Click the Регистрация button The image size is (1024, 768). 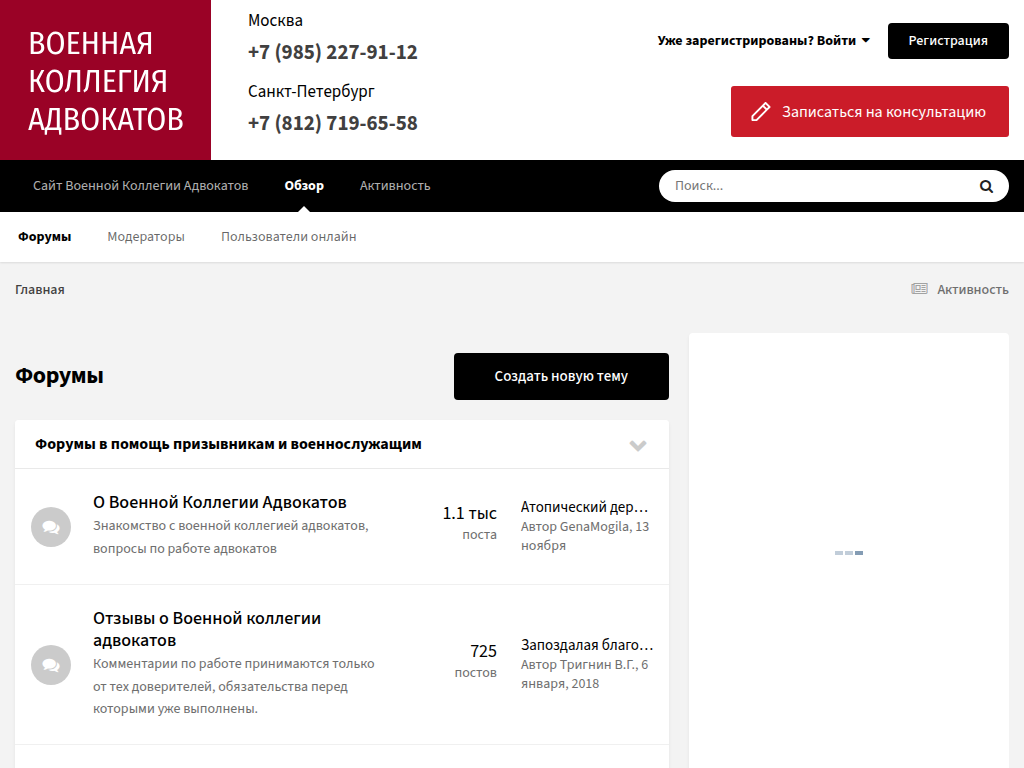(x=947, y=41)
